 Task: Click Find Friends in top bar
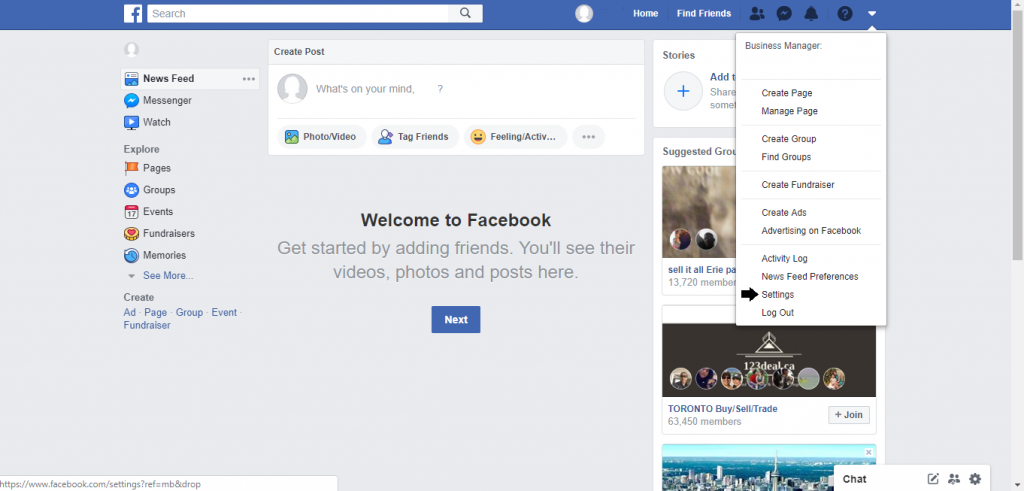[x=703, y=13]
